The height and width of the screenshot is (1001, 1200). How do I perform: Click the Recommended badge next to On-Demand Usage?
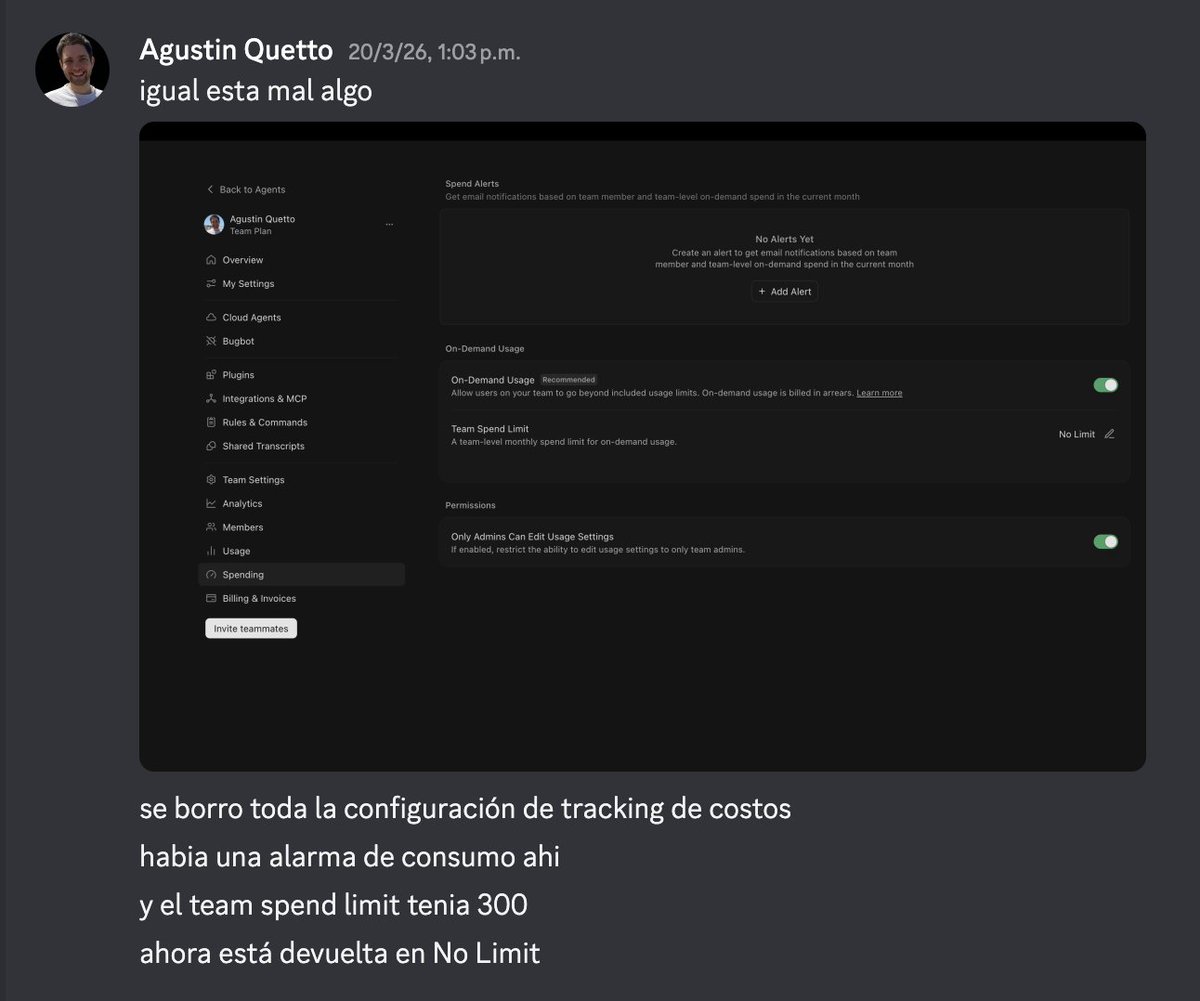pyautogui.click(x=569, y=380)
